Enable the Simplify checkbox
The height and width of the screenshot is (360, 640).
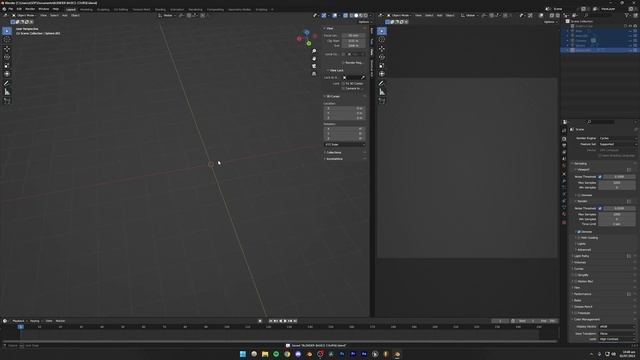pos(576,275)
